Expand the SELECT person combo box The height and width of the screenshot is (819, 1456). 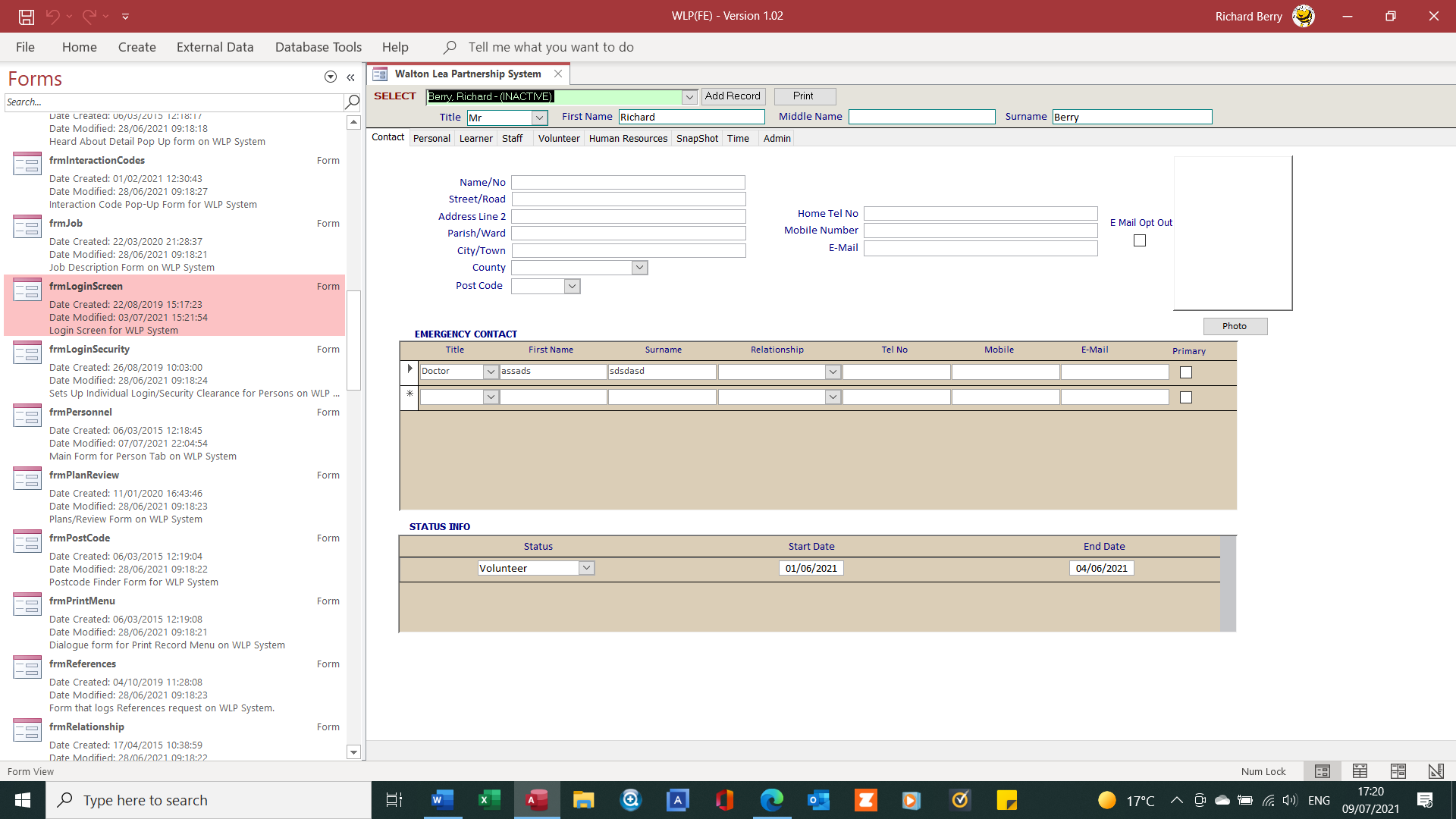pyautogui.click(x=689, y=97)
